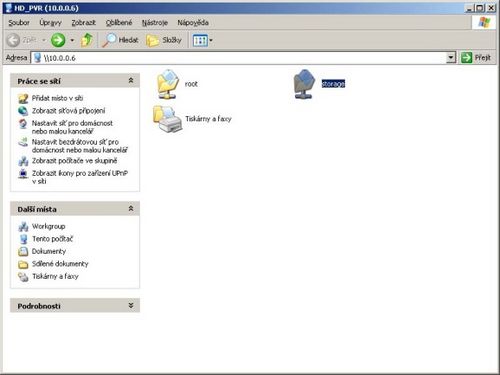Open the Nápověda menu
500x375 pixels.
tap(193, 23)
